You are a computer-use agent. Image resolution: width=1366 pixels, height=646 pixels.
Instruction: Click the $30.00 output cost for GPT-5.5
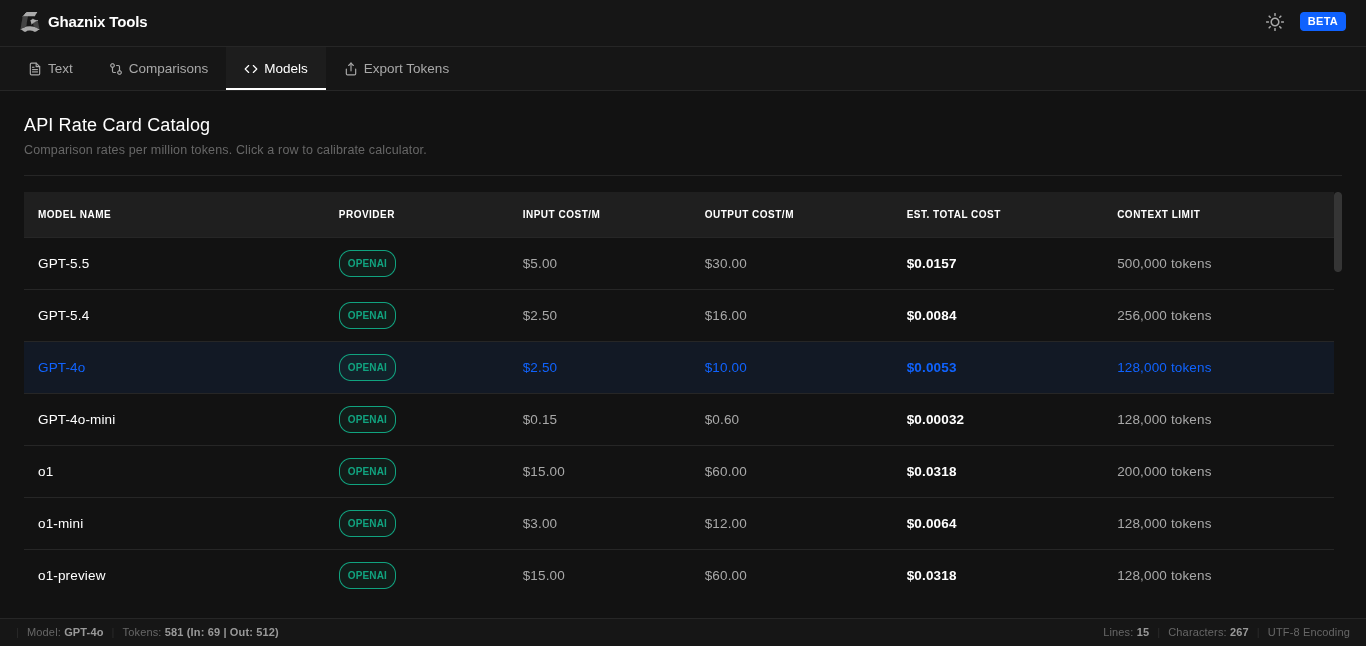(x=726, y=264)
